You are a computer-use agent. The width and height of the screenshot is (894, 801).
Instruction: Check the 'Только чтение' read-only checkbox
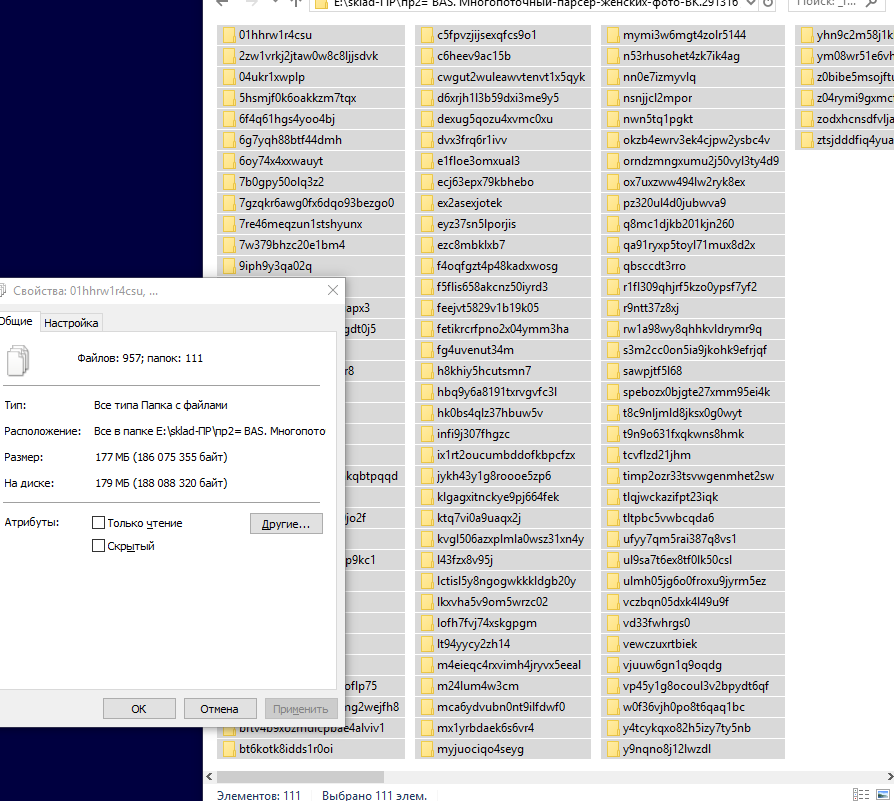tap(98, 523)
